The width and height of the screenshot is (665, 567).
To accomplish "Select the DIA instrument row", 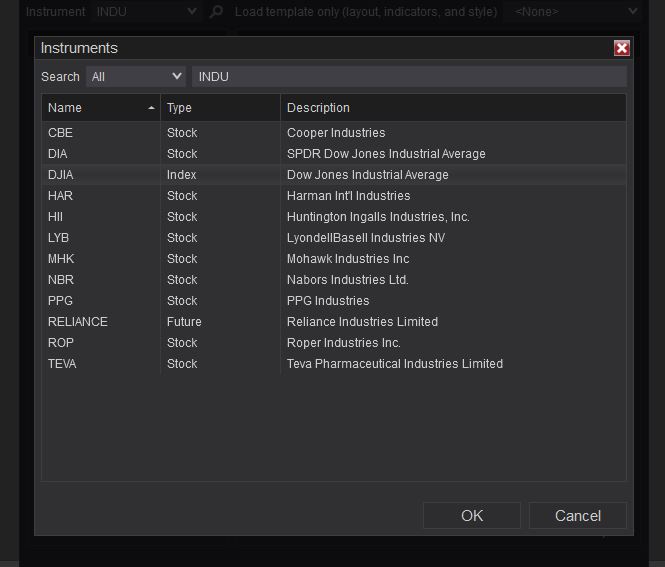I will (334, 154).
